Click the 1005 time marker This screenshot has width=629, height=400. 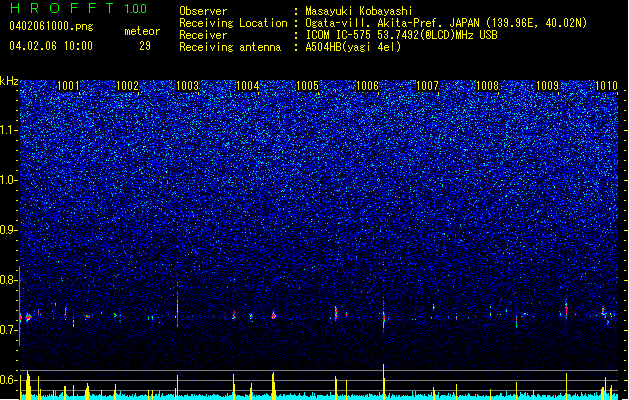[307, 86]
